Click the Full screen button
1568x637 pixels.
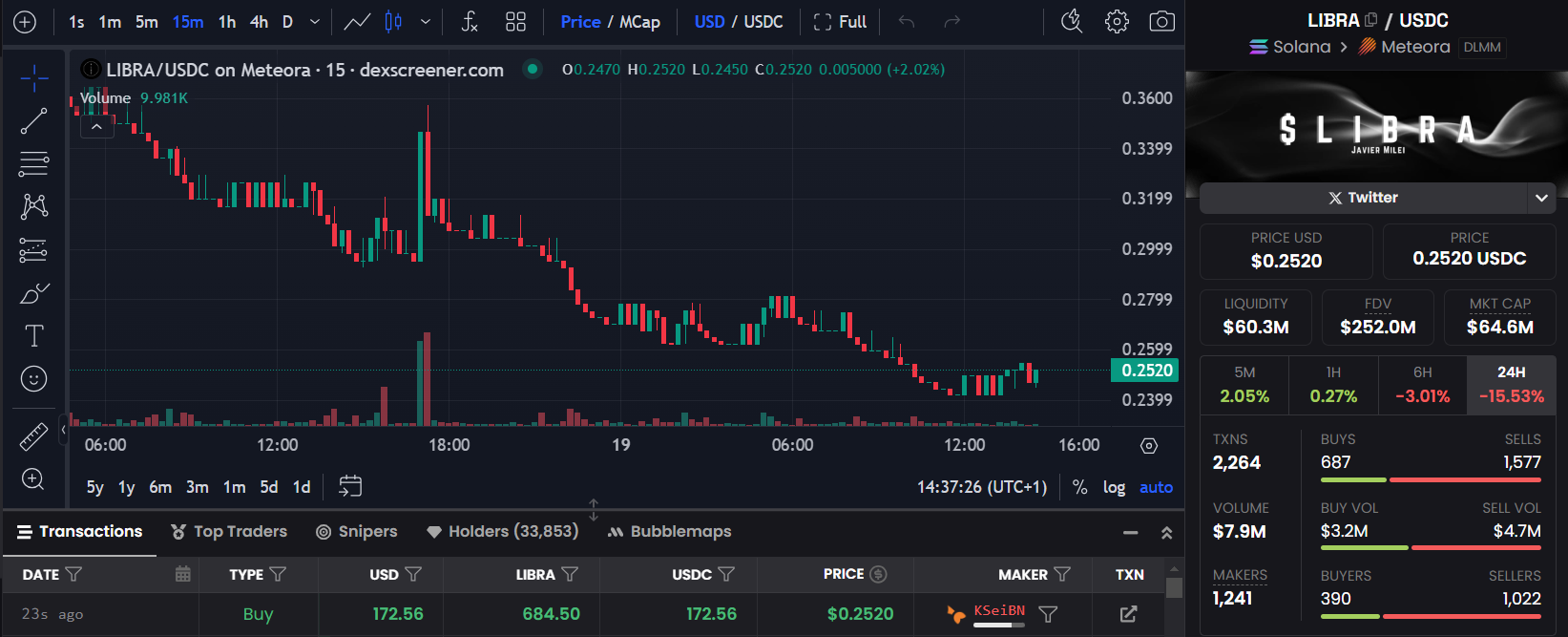840,22
